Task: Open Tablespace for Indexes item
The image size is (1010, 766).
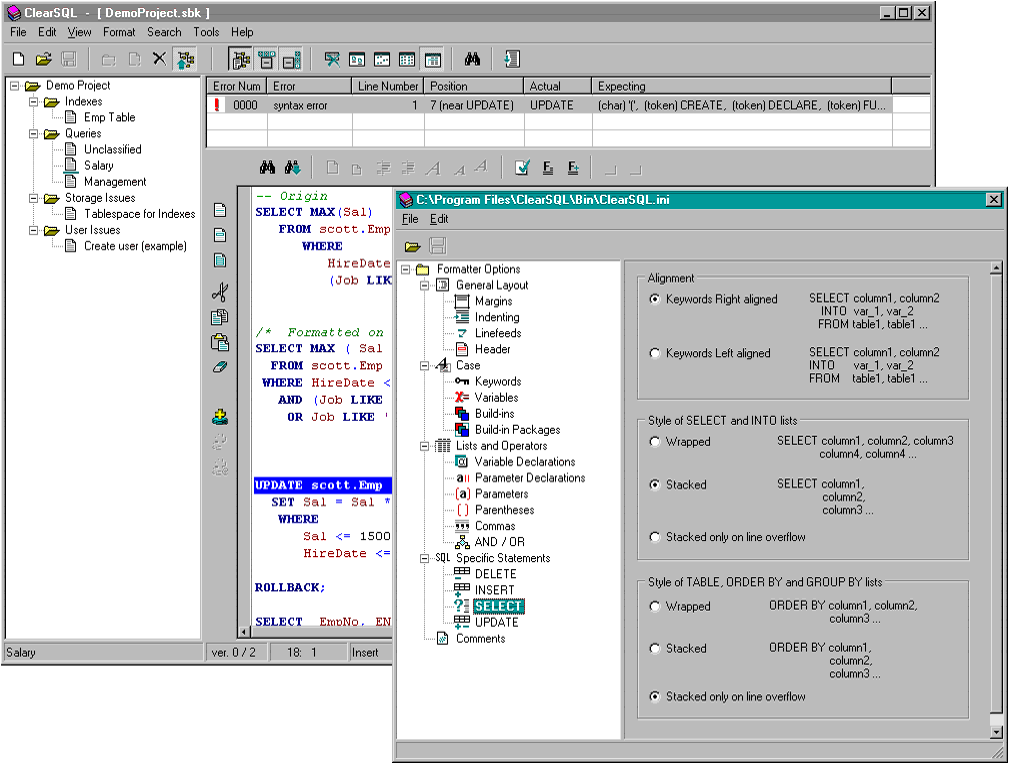Action: 140,214
